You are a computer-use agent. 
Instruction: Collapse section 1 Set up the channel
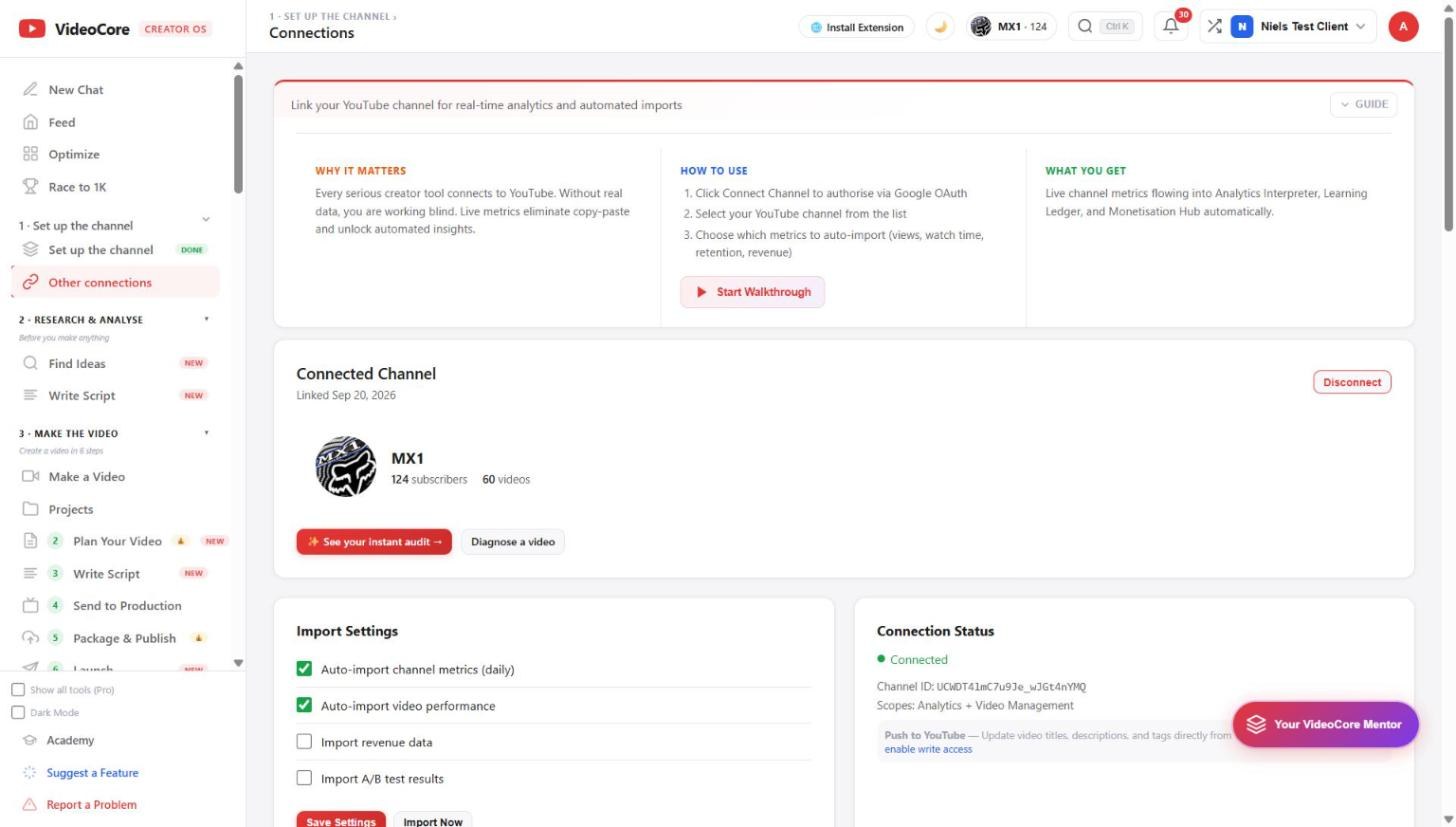(x=206, y=220)
